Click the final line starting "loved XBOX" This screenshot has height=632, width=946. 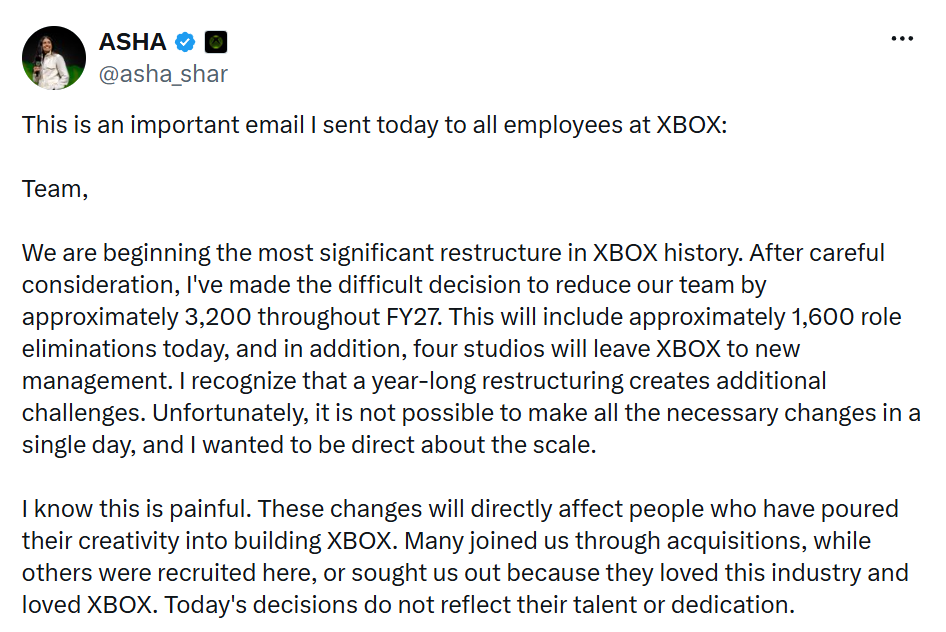point(408,605)
